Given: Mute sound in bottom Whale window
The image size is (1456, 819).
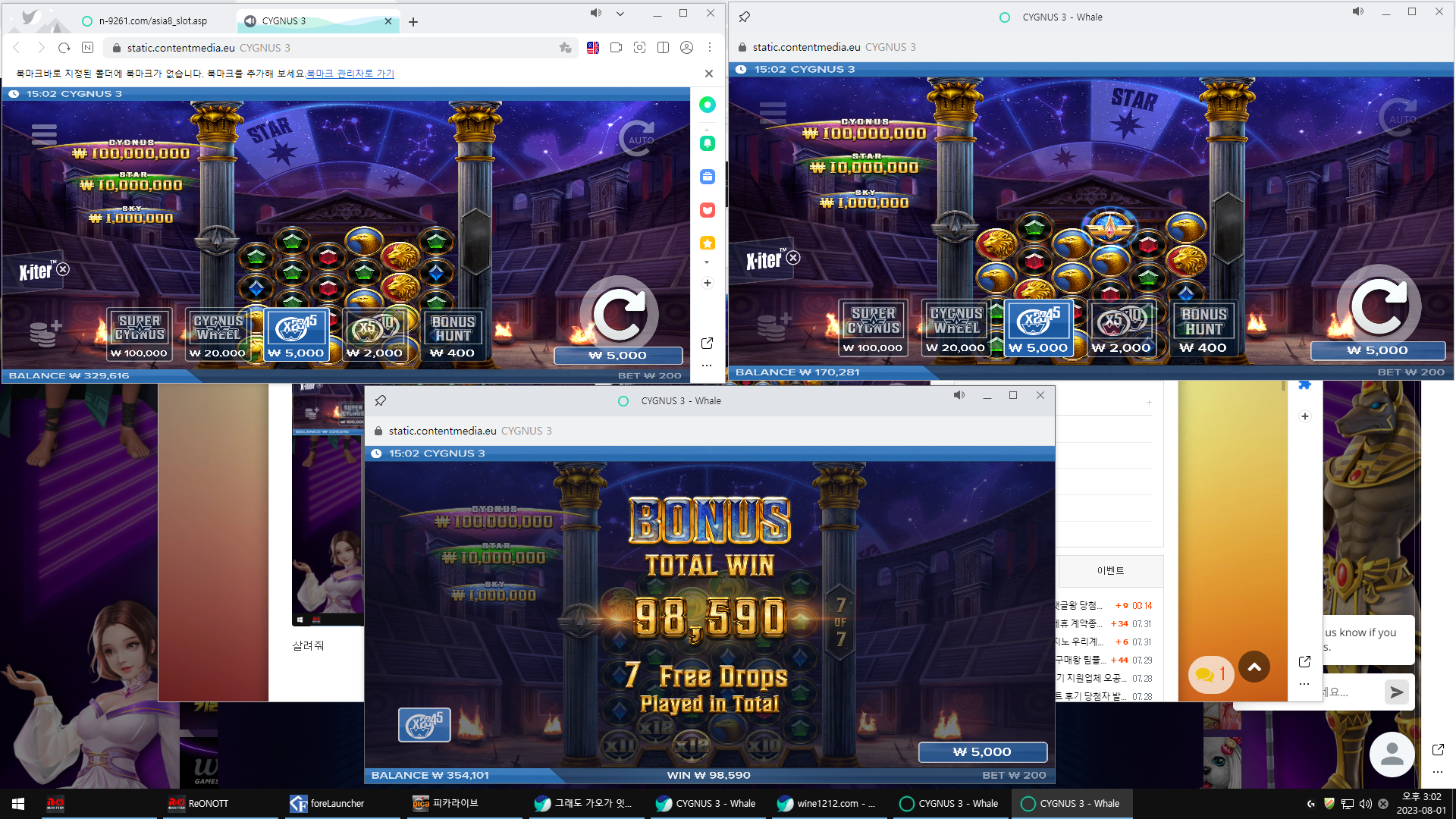Looking at the screenshot, I should pyautogui.click(x=959, y=395).
